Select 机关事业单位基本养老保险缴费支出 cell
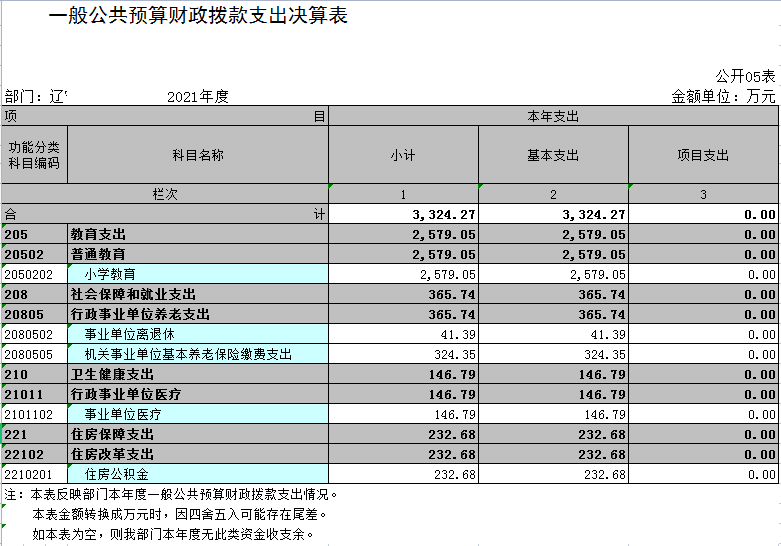This screenshot has width=781, height=546. coord(198,354)
